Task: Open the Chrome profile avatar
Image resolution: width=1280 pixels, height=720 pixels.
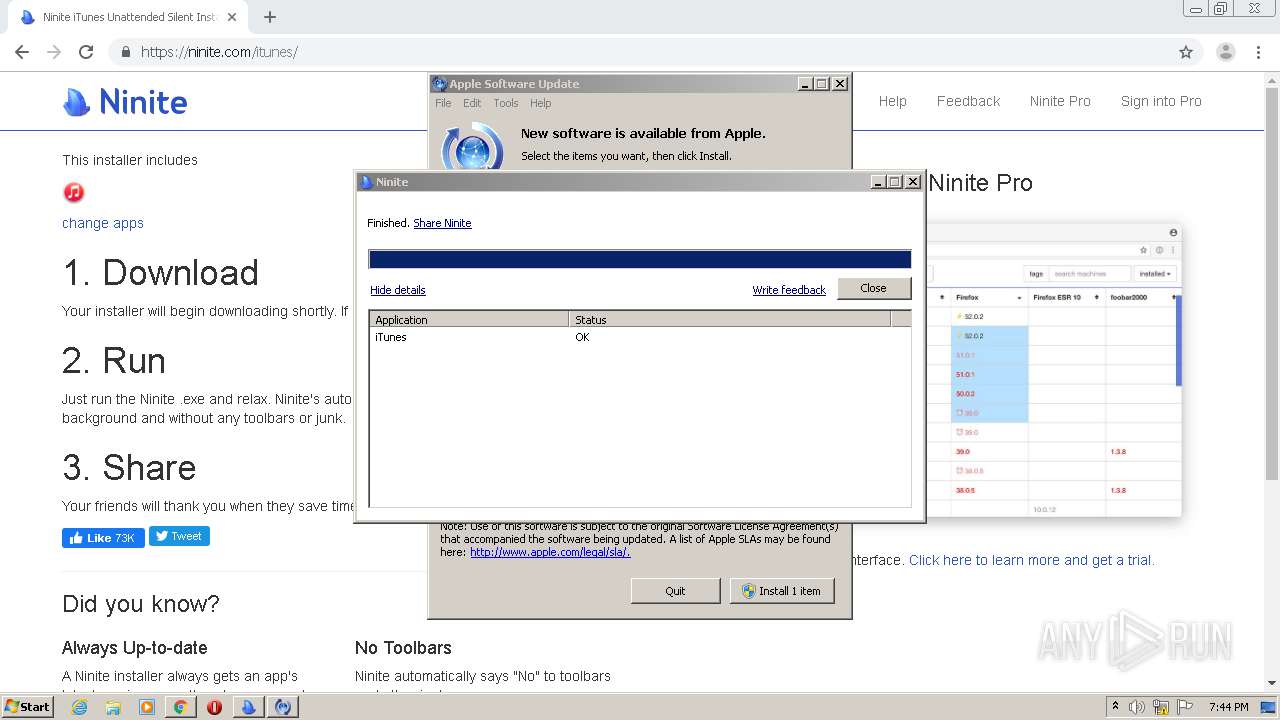Action: point(1226,52)
